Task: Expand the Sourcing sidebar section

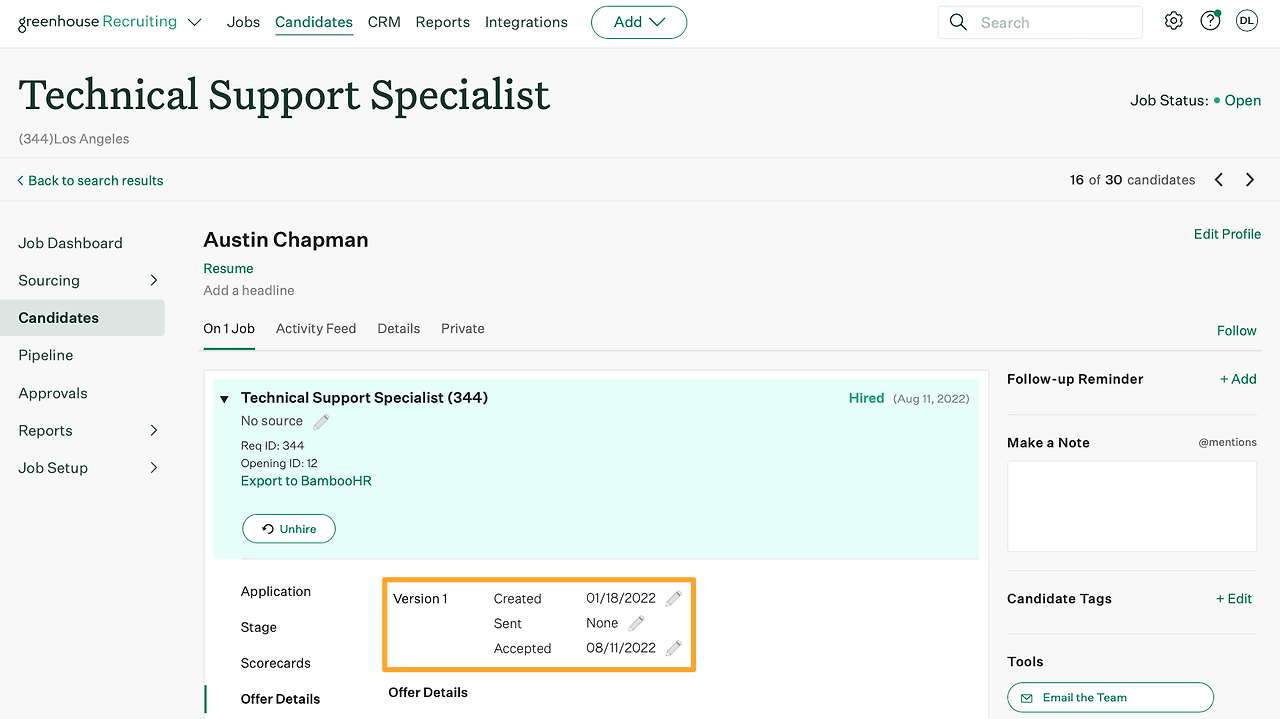Action: click(155, 280)
